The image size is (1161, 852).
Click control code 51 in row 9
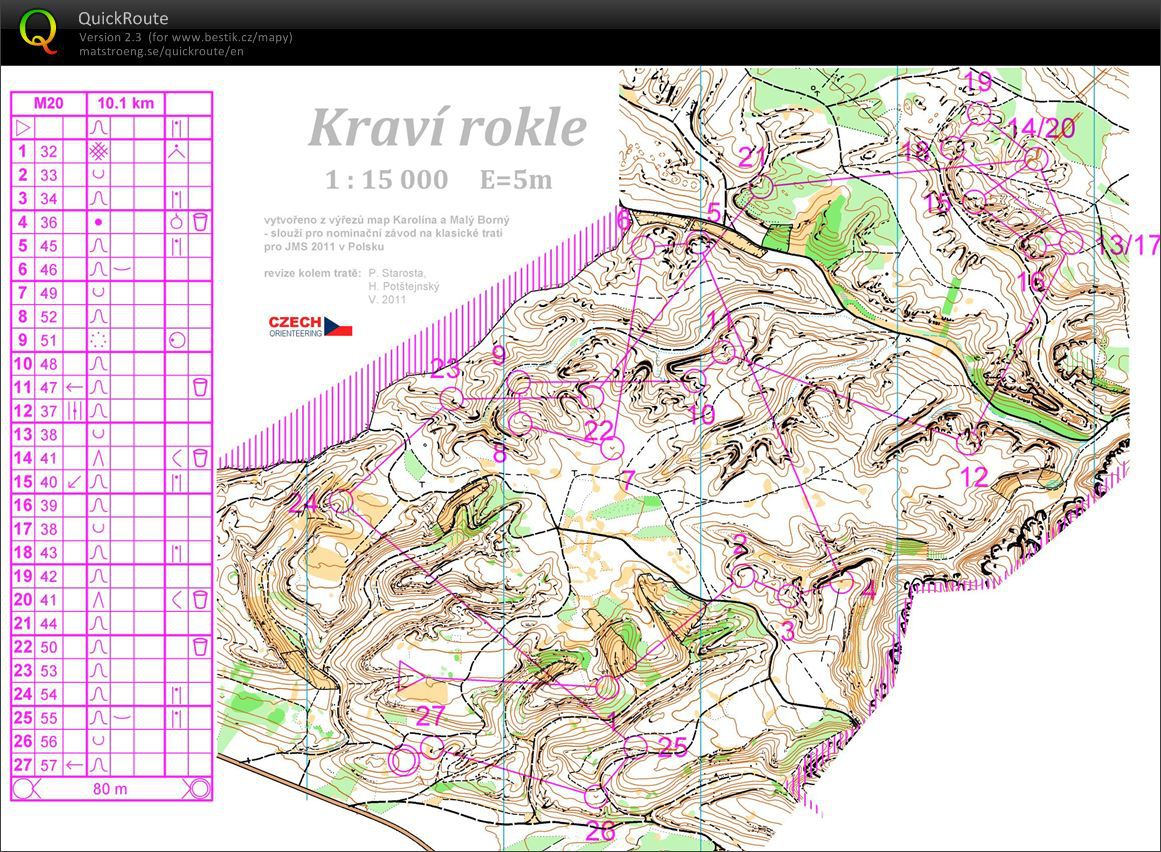tap(49, 341)
